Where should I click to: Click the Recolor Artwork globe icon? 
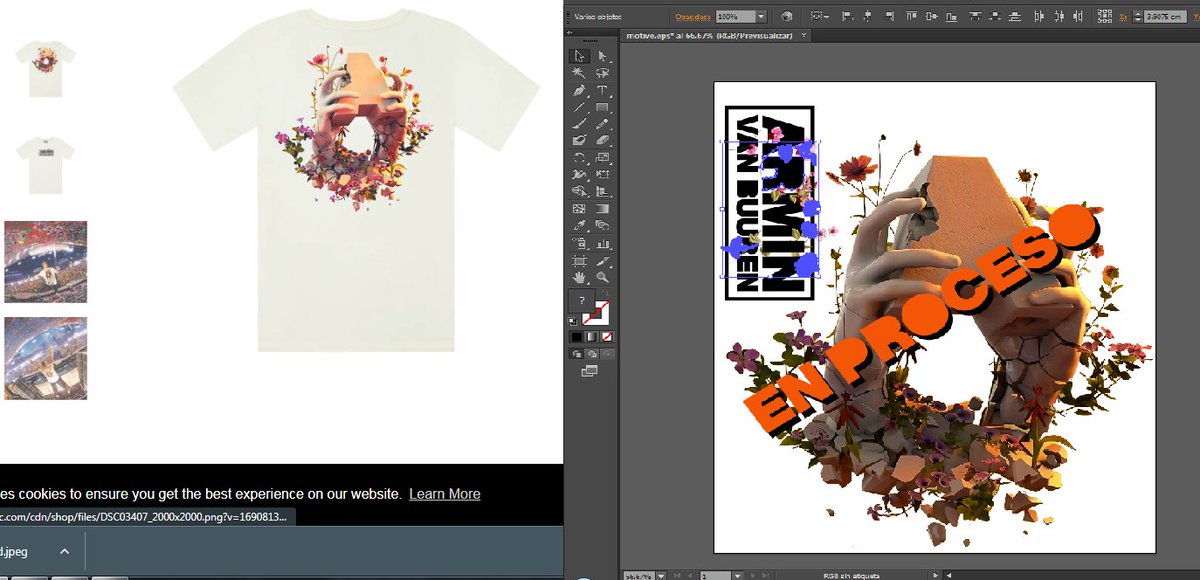pos(787,17)
